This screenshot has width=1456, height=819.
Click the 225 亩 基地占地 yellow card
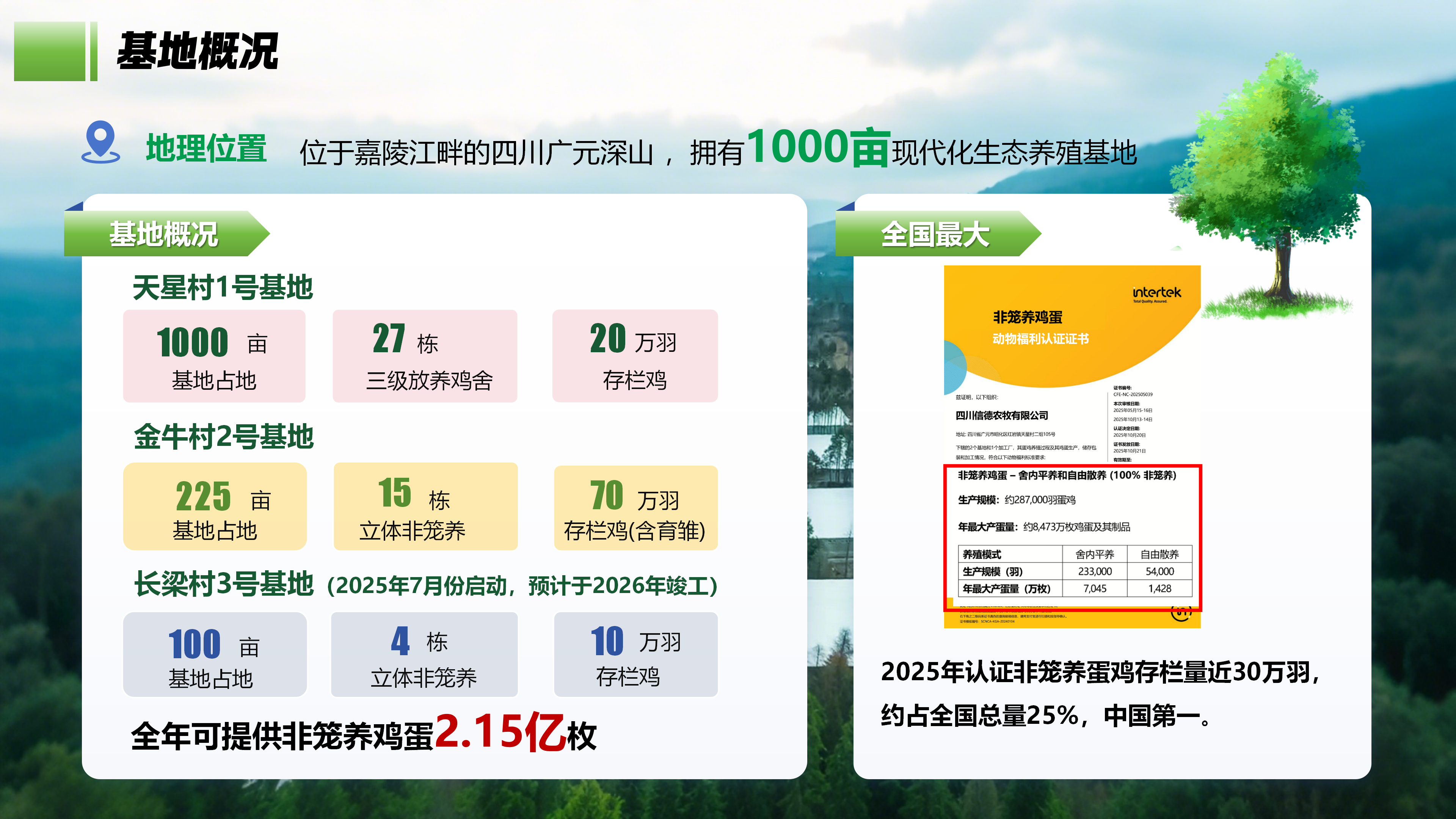[x=215, y=507]
